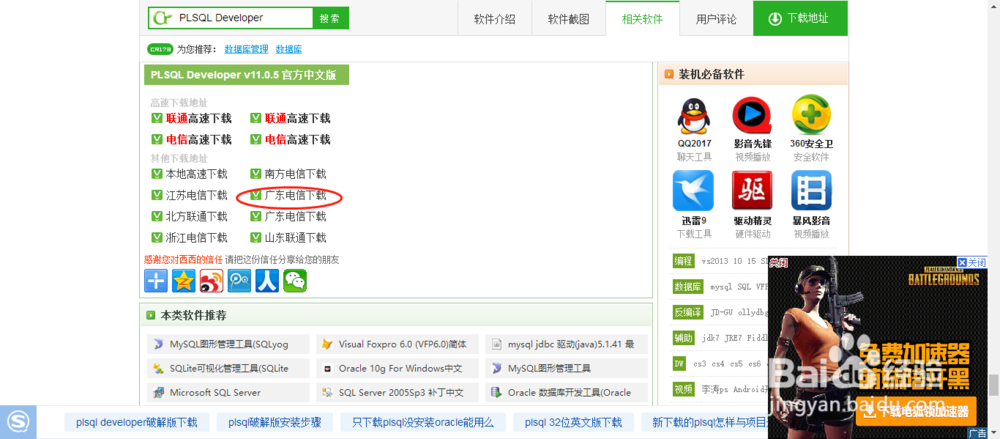Open the 影音先锋 player icon
Viewport: 1000px width, 439px height.
coord(753,115)
